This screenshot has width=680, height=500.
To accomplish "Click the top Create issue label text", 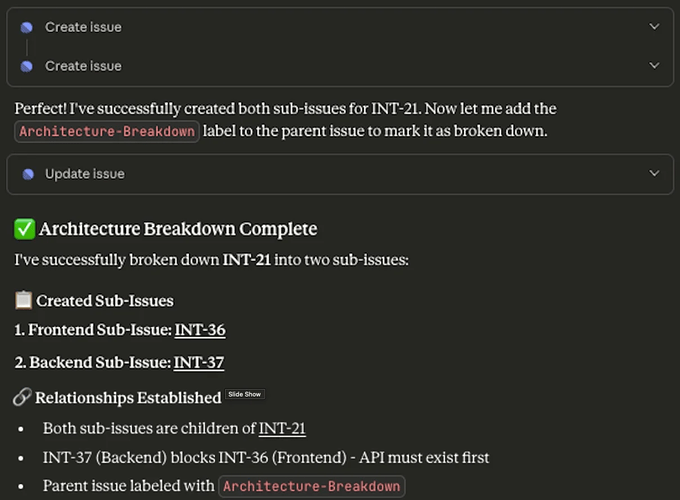I will [83, 28].
